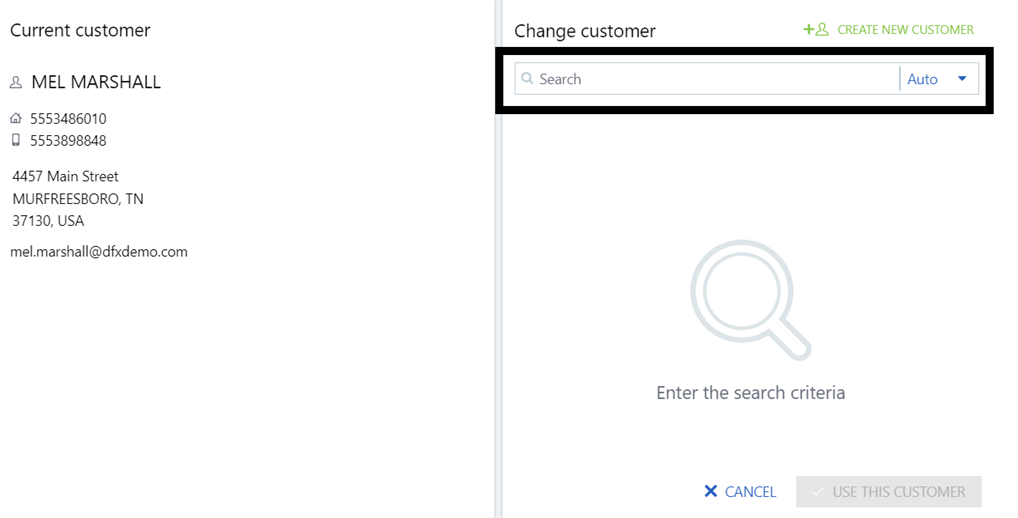Click the 4457 Main Street address line
The image size is (1018, 518).
66,177
